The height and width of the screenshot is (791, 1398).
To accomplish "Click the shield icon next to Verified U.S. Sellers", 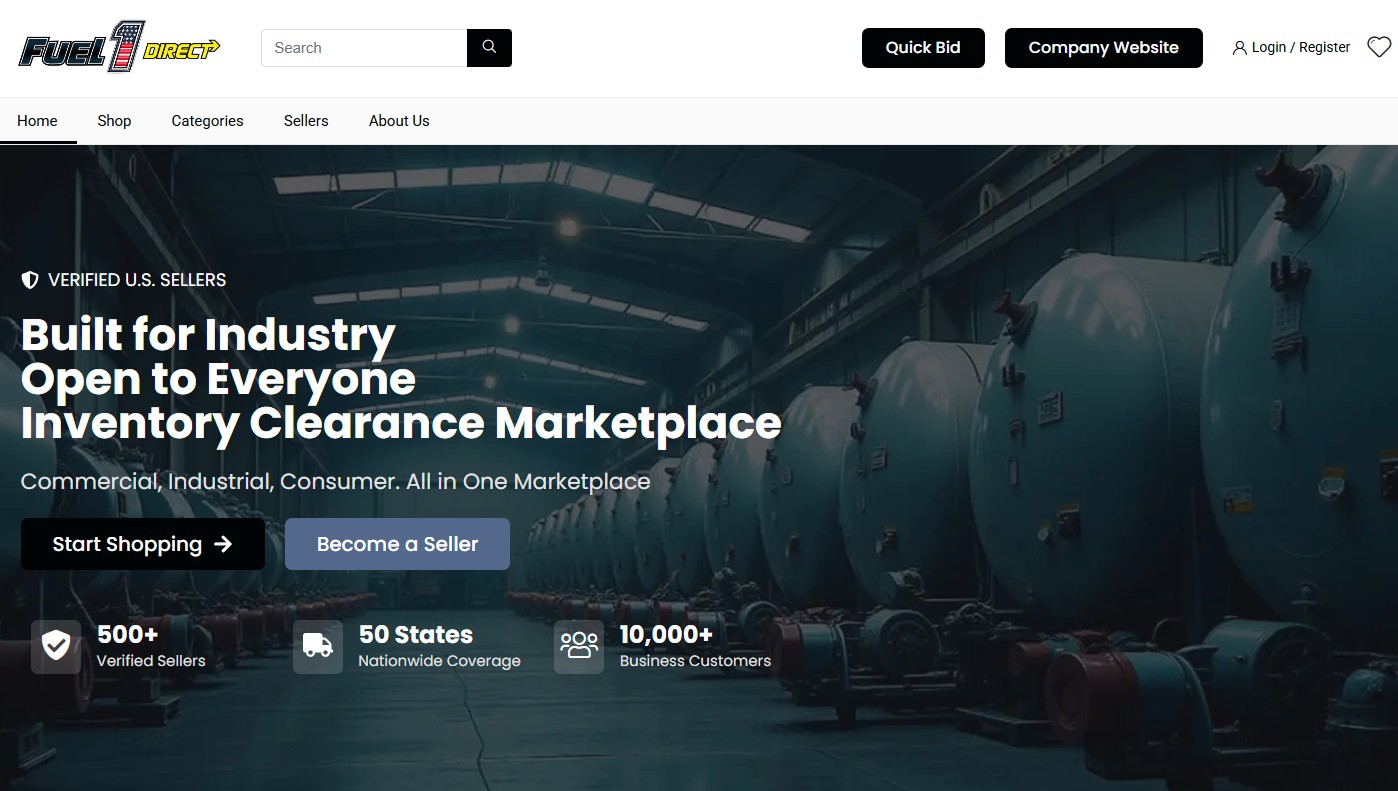I will coord(29,280).
